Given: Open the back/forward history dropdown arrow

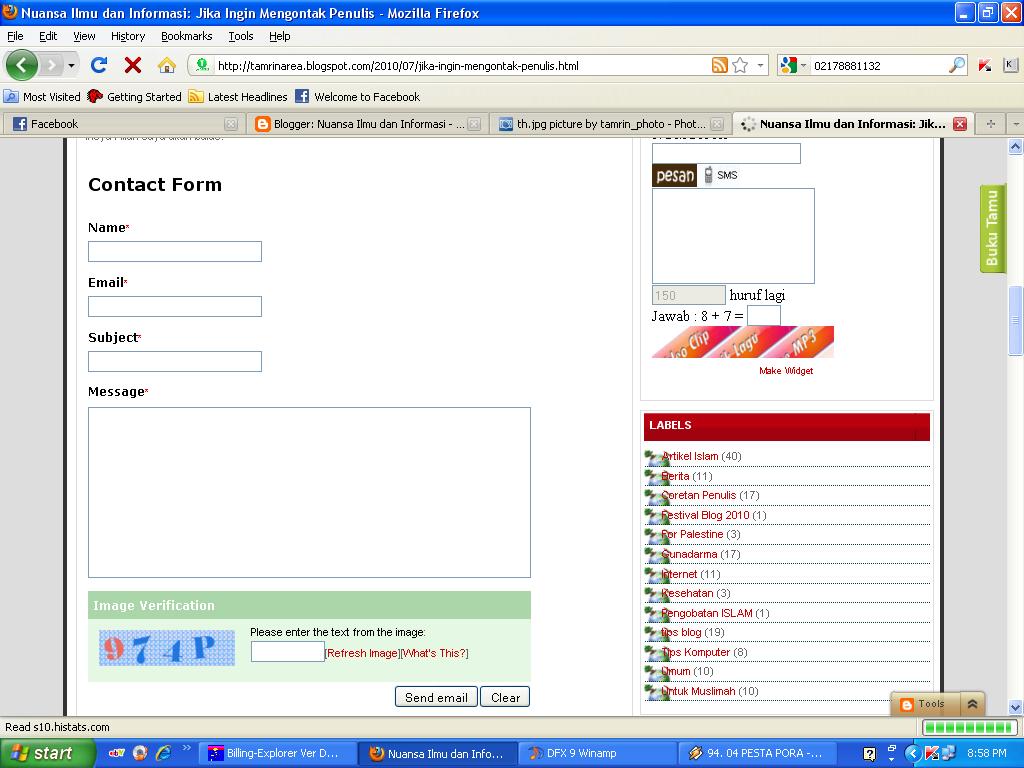Looking at the screenshot, I should pyautogui.click(x=71, y=65).
